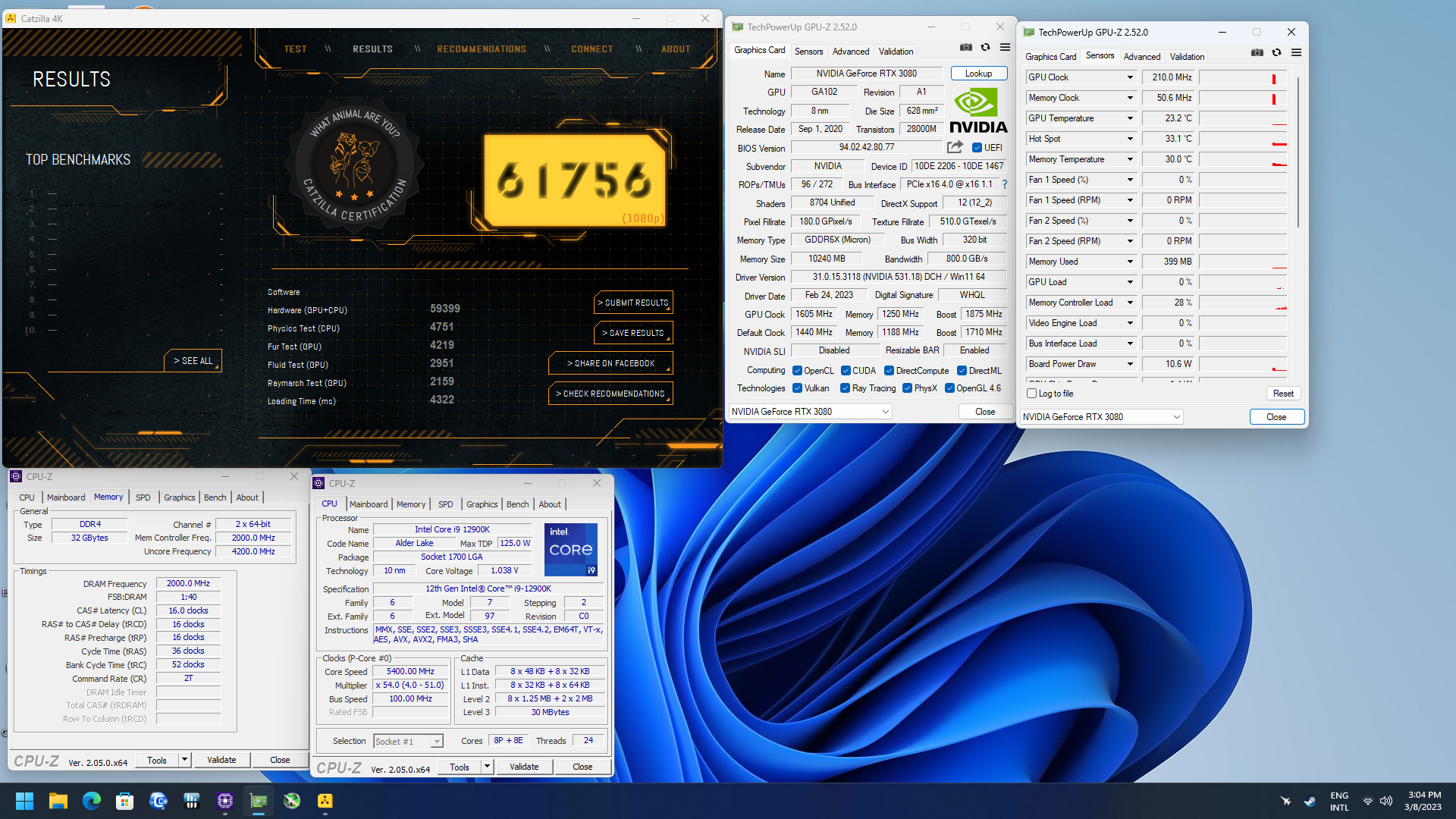
Task: Click the GPU Clock sensor graph
Action: tap(1242, 77)
